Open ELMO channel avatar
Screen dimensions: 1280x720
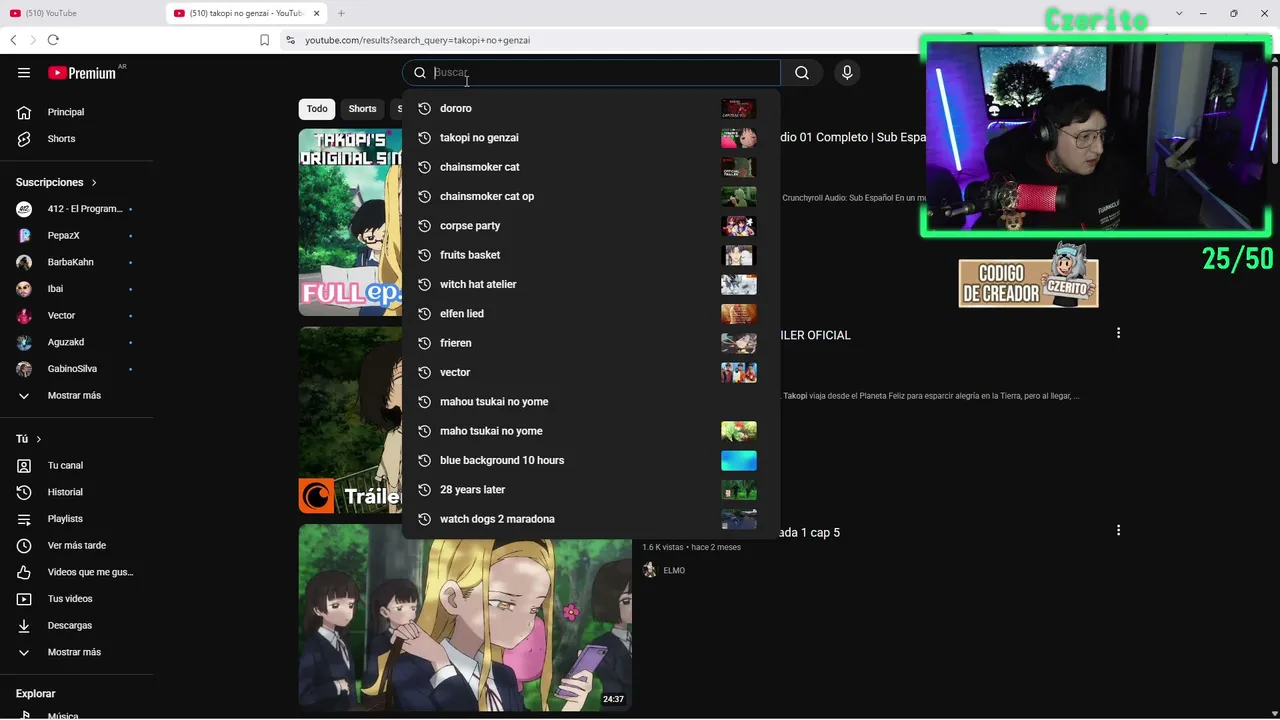650,570
